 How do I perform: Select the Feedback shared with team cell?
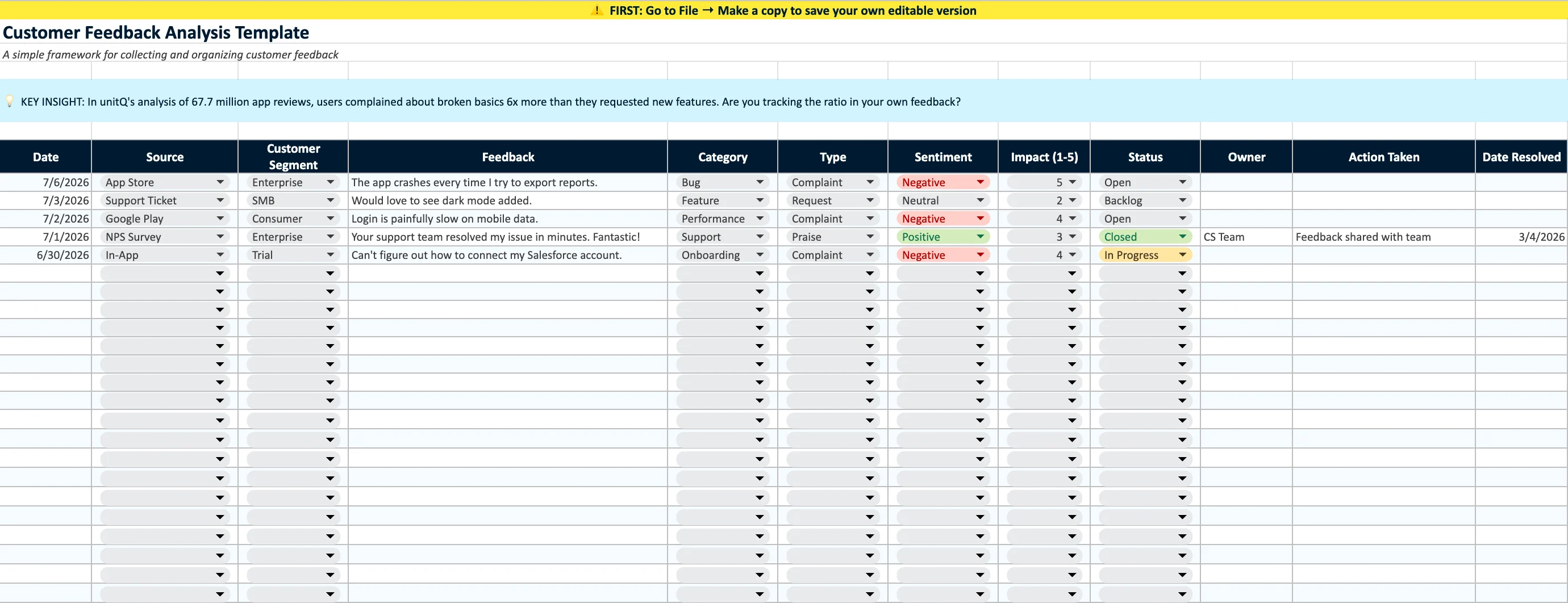(1383, 237)
